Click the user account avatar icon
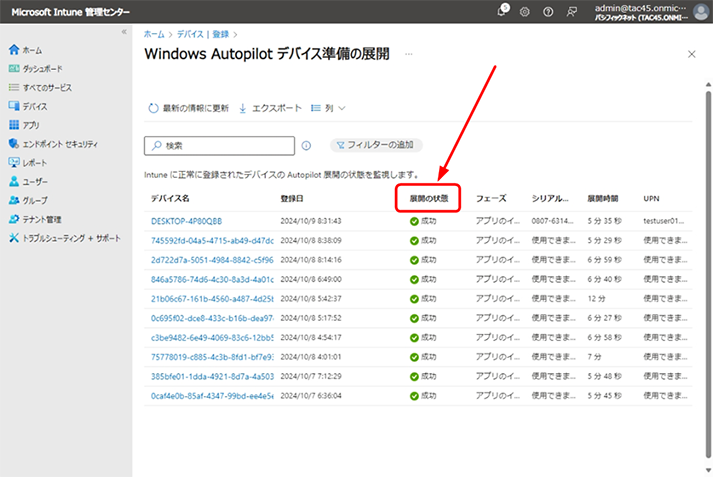 701,12
